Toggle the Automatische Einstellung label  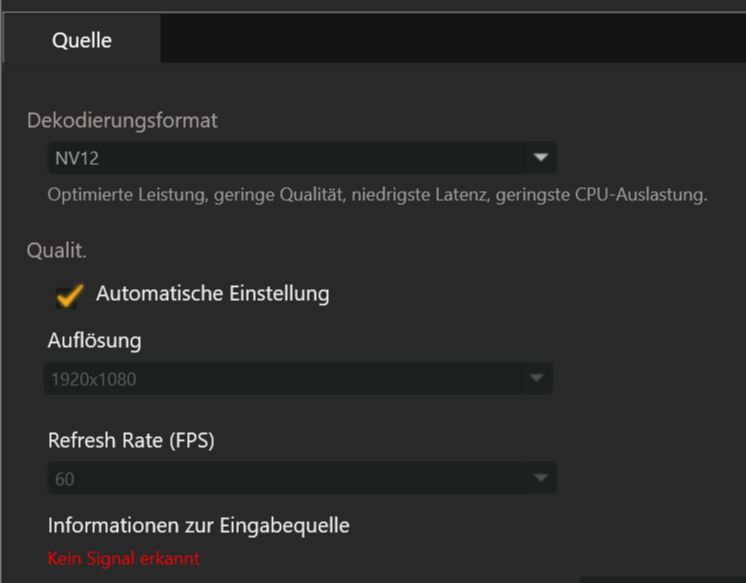[212, 294]
